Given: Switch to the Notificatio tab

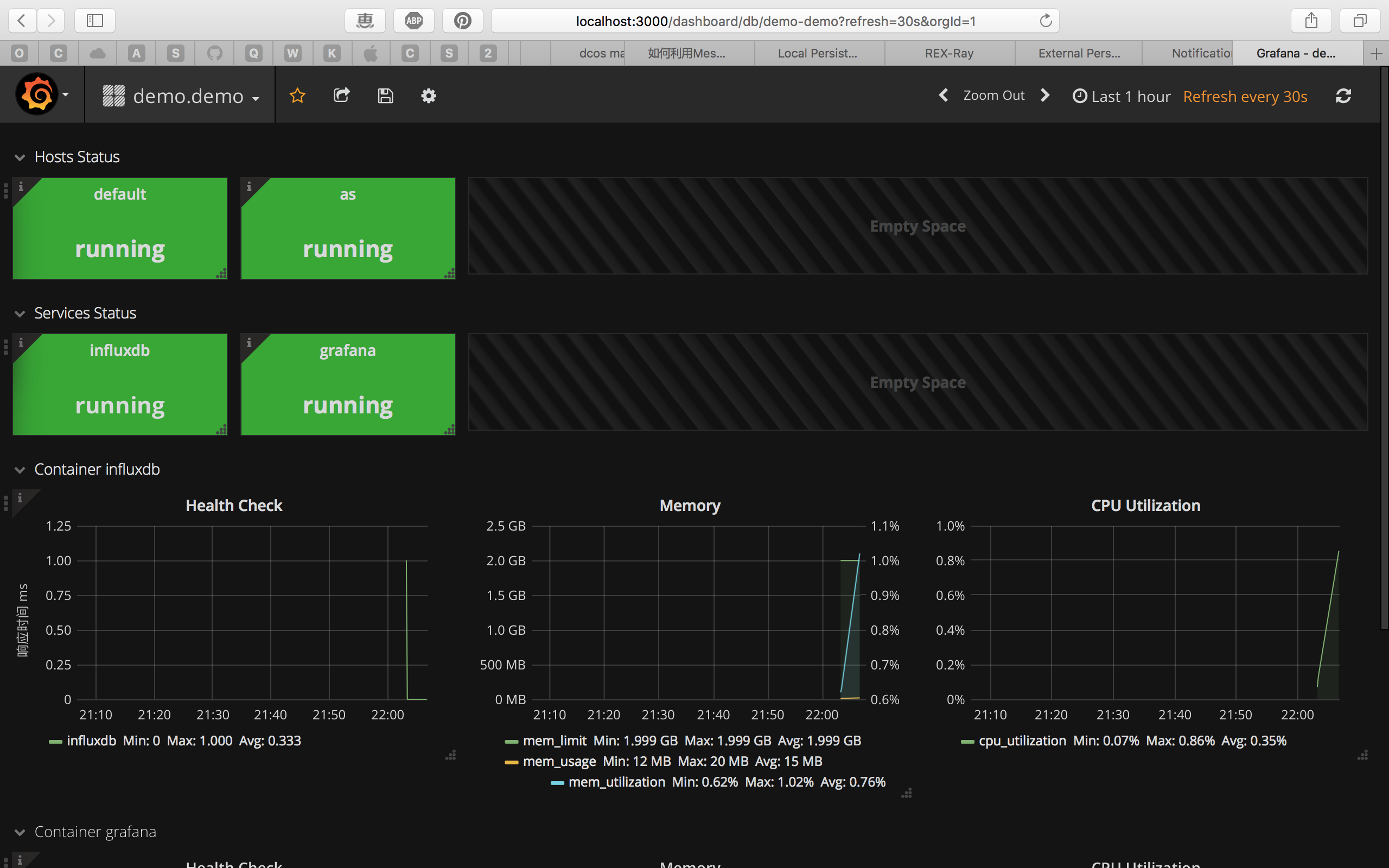Looking at the screenshot, I should (x=1187, y=53).
